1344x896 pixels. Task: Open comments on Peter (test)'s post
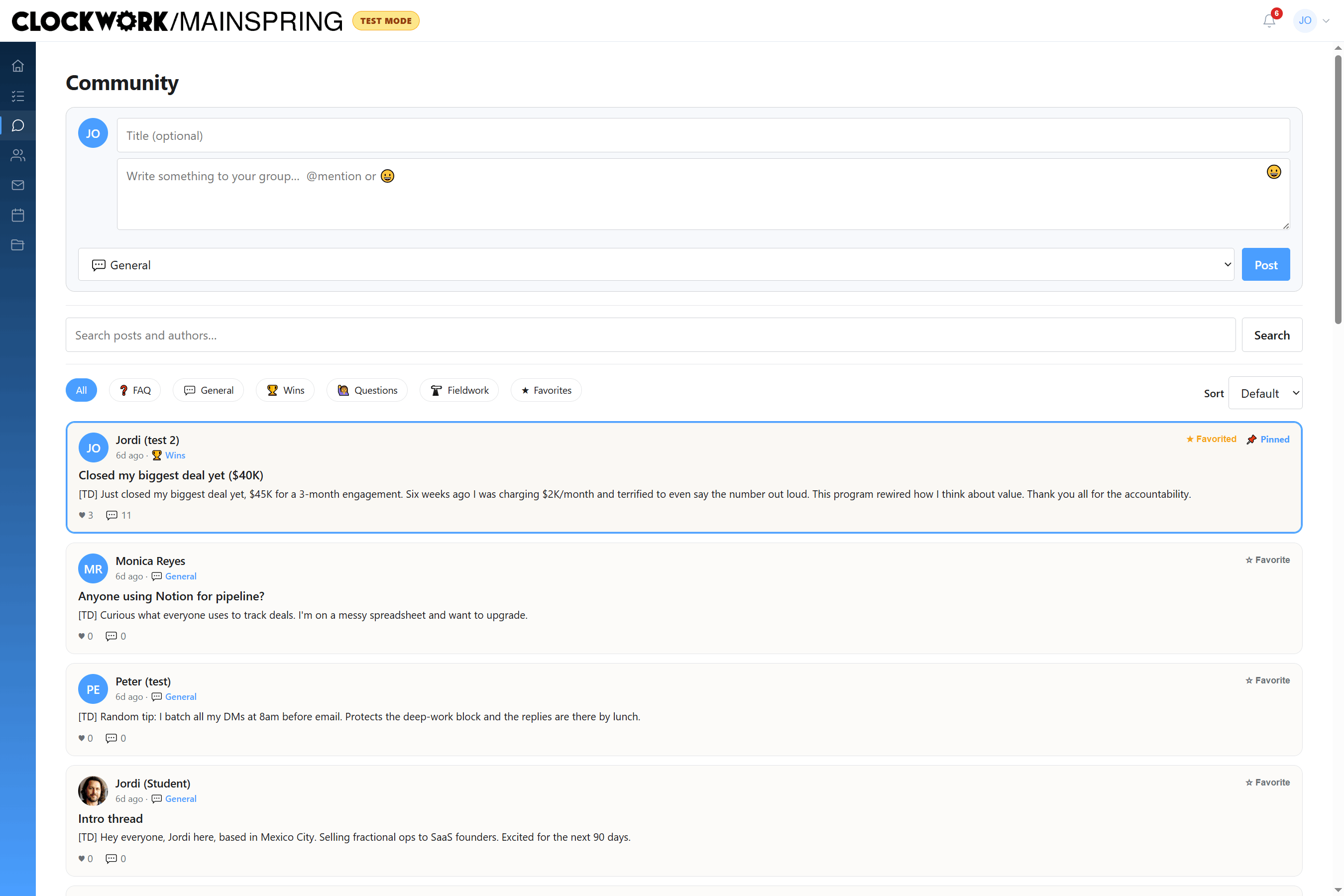[x=116, y=738]
